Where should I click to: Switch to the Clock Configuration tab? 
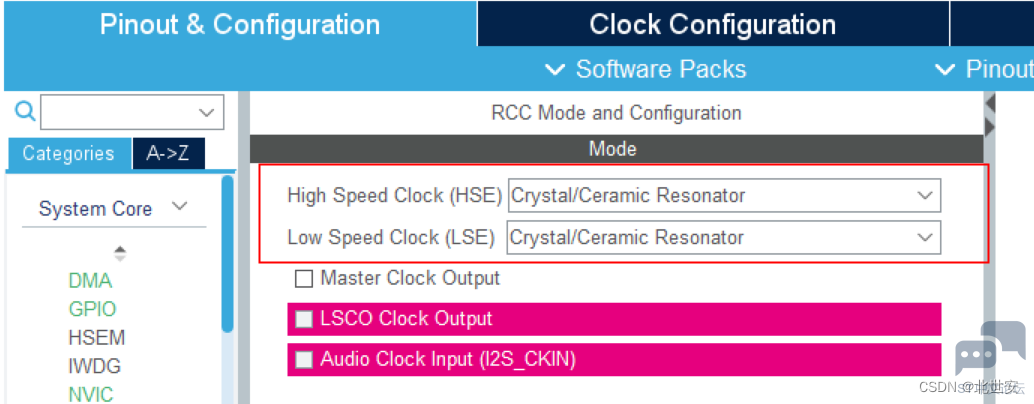(712, 24)
